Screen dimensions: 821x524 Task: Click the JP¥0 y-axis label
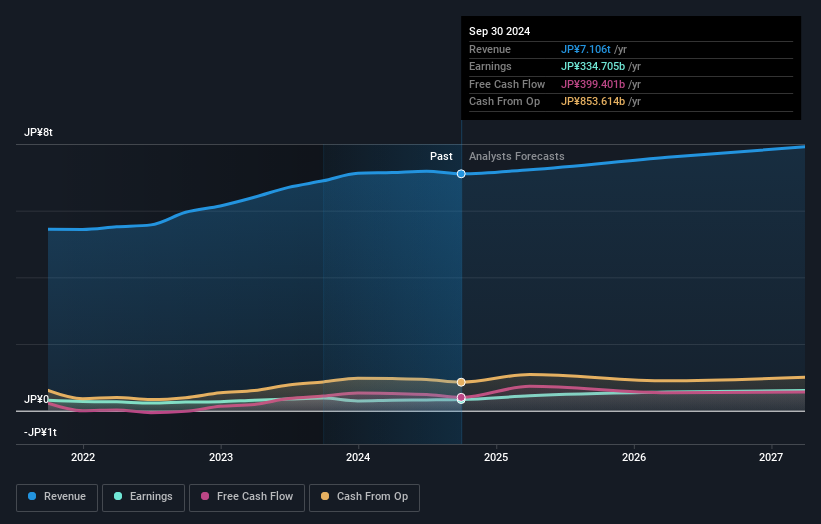point(36,399)
